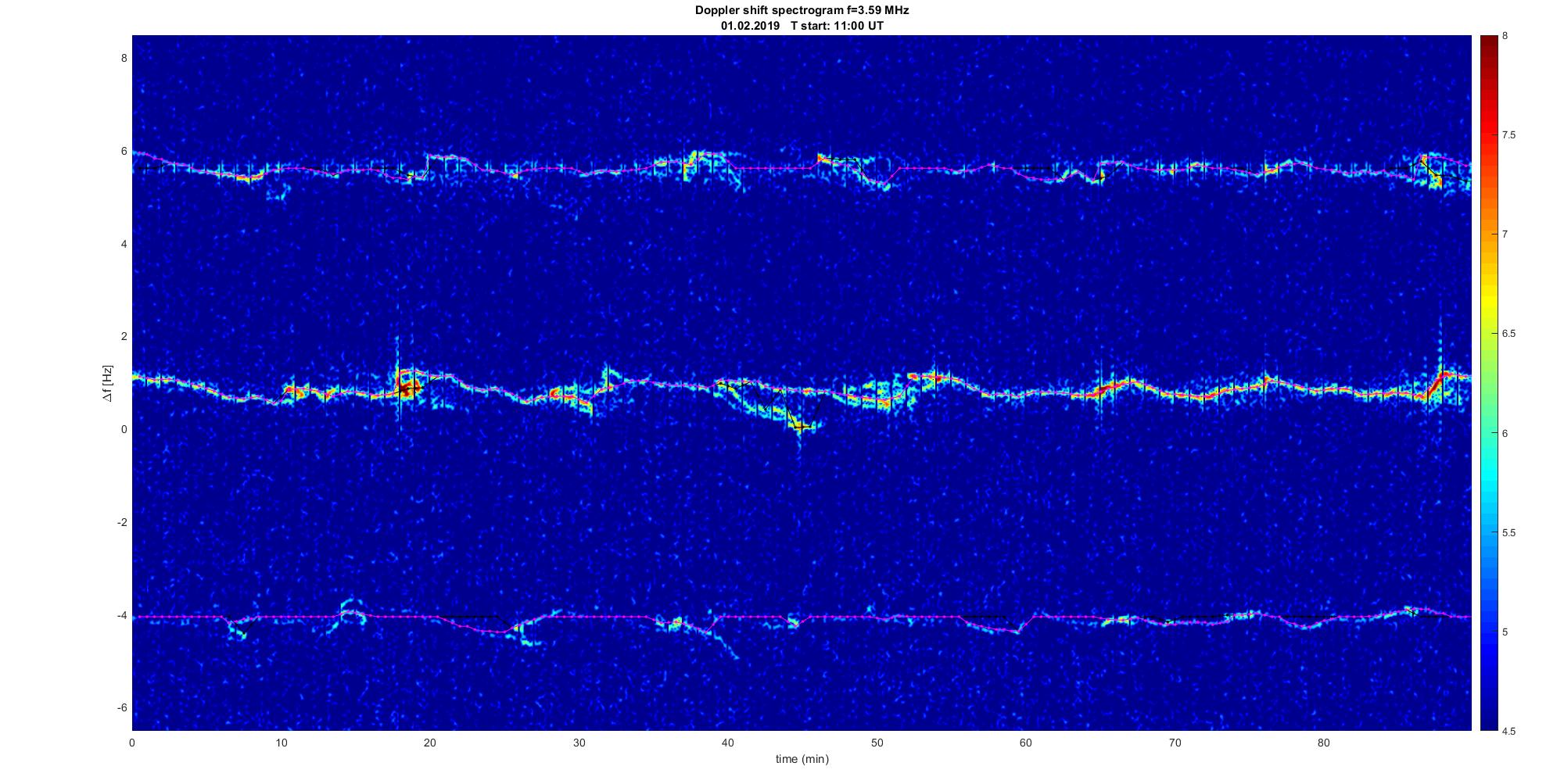The height and width of the screenshot is (784, 1564).
Task: Click x-axis tick label 70
Action: tap(1175, 743)
